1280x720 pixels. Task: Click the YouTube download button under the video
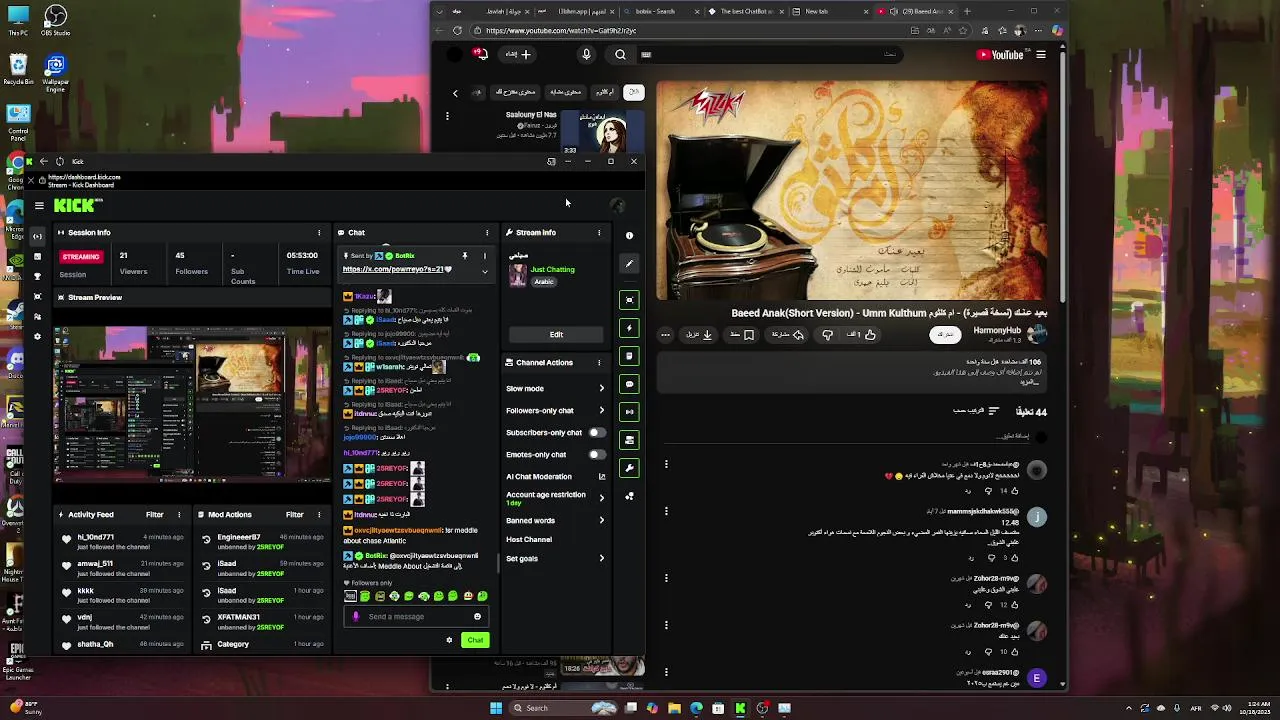click(x=700, y=335)
